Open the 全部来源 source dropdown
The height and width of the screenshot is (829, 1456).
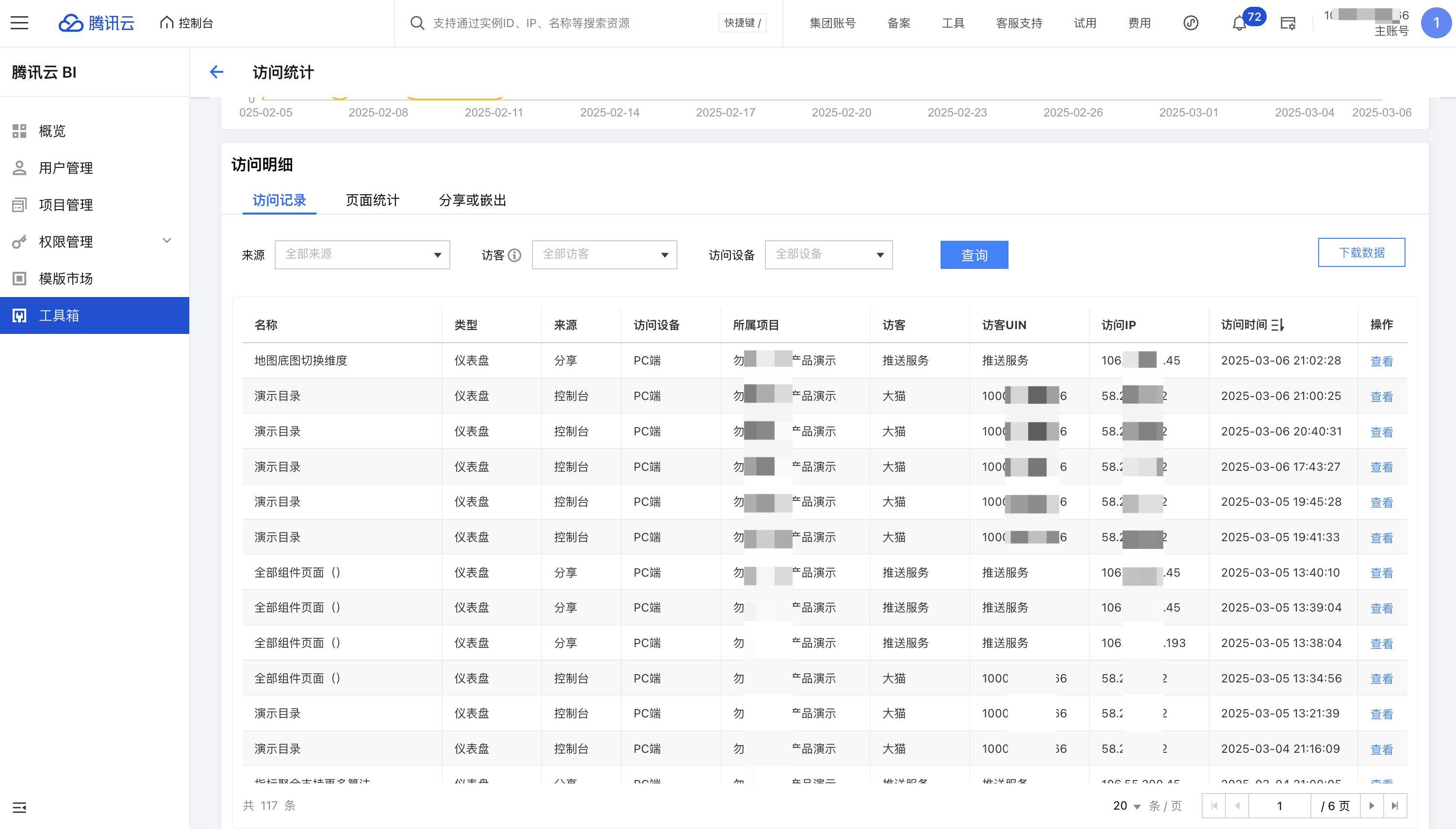pos(362,254)
